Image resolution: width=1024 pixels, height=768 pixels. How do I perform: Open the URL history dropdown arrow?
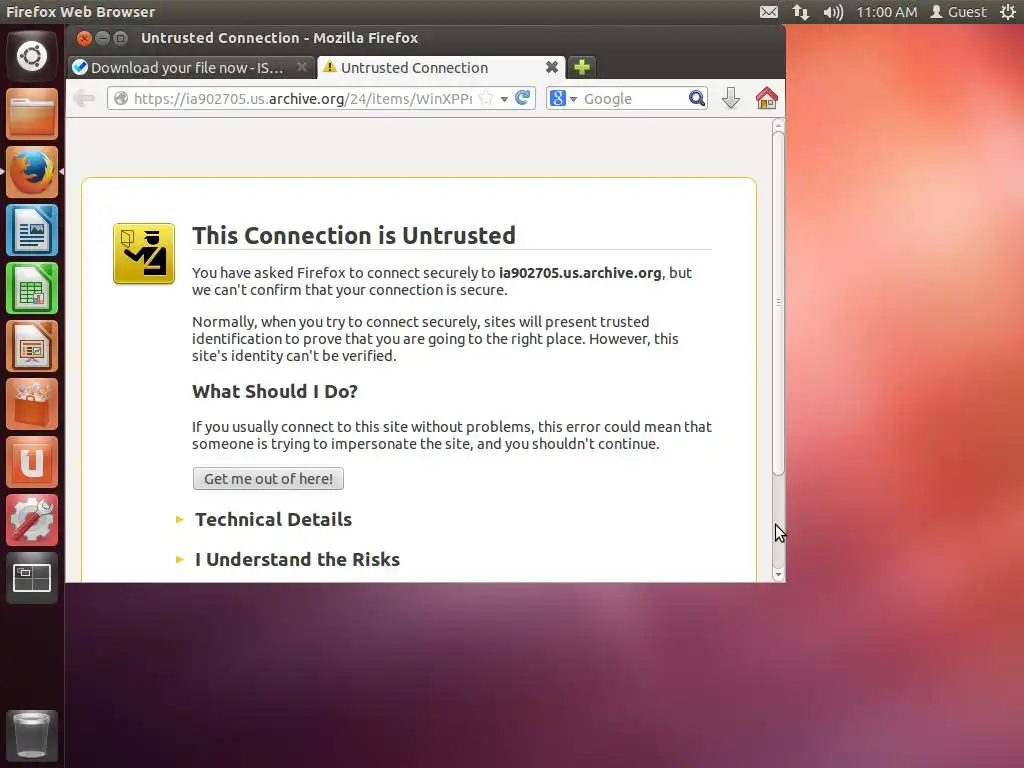coord(504,99)
